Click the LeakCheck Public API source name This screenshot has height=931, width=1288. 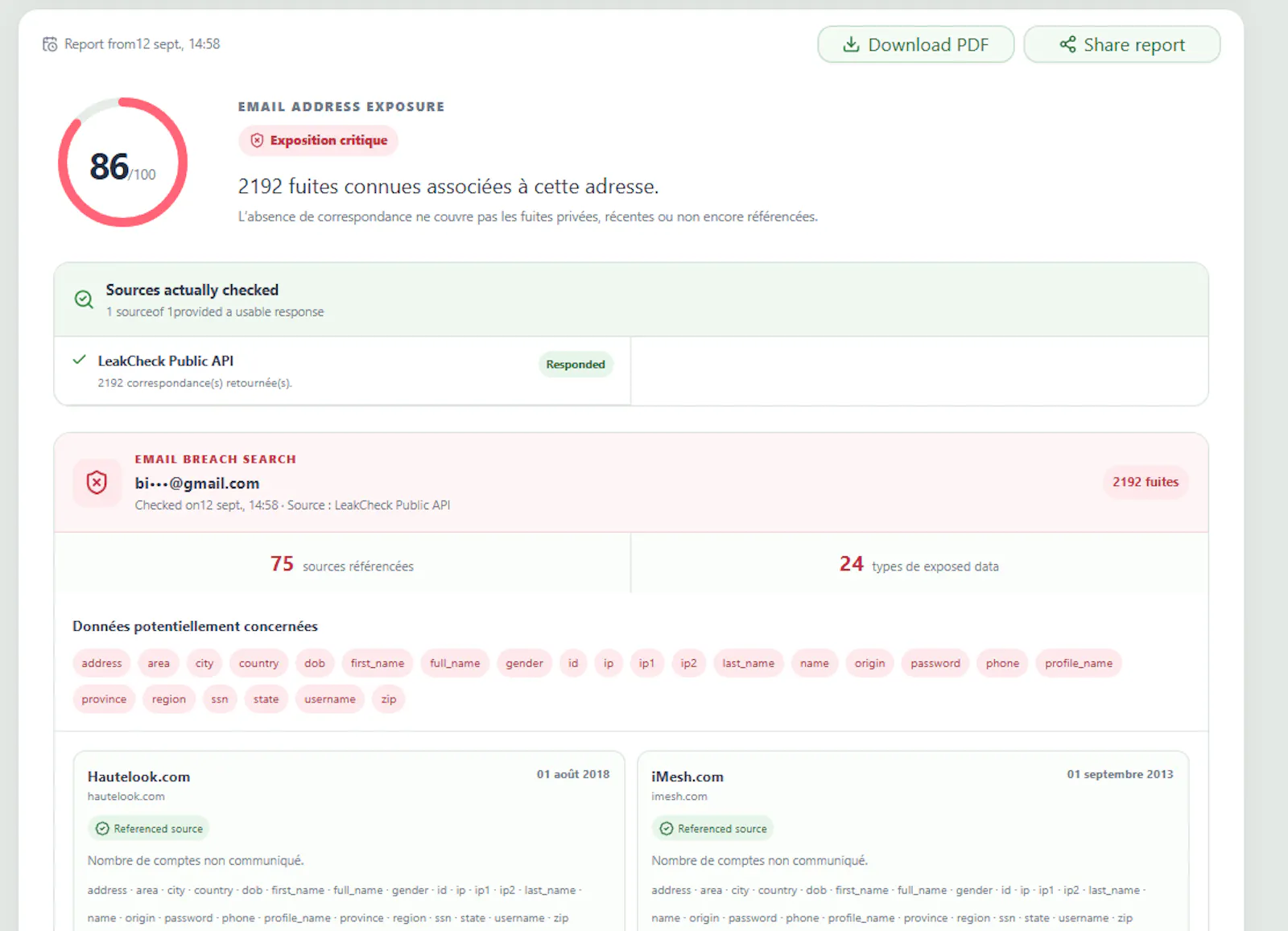tap(166, 361)
